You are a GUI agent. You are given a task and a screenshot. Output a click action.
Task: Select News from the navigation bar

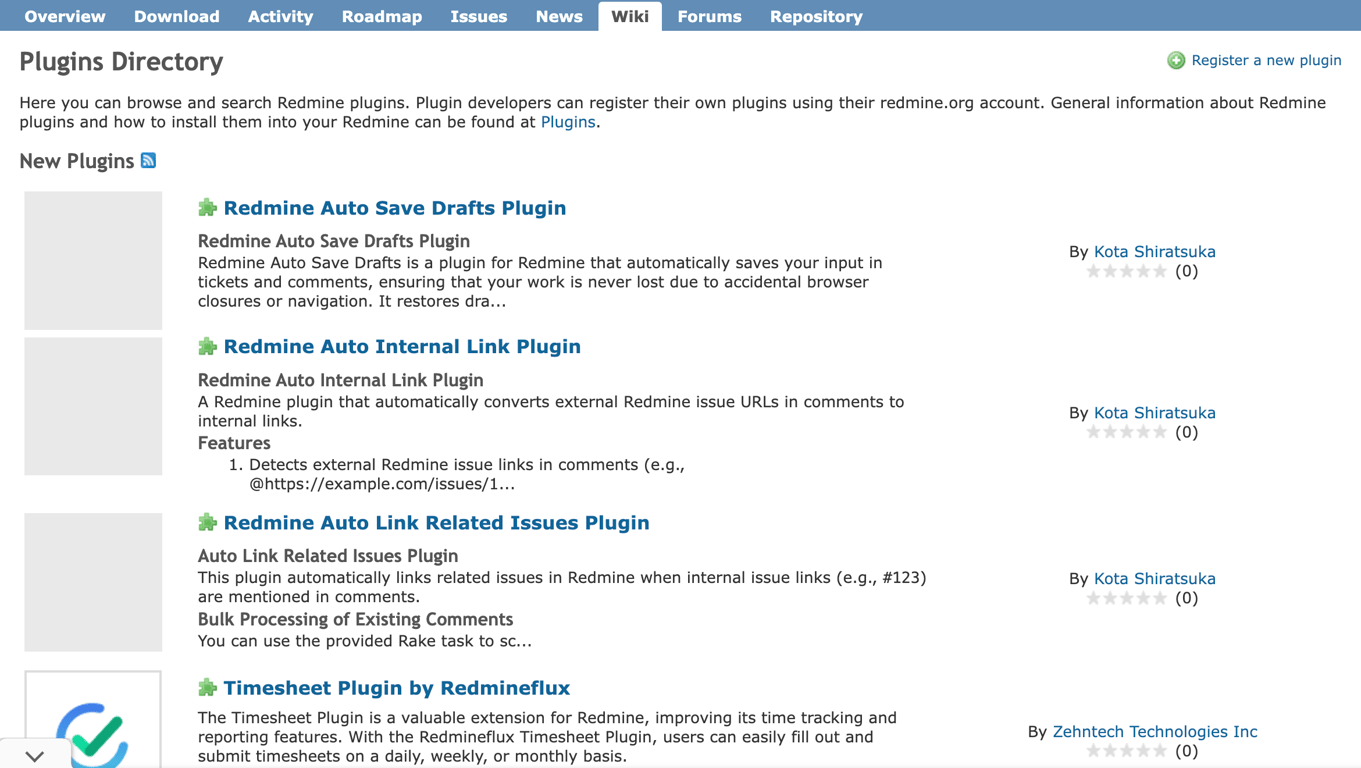tap(558, 16)
